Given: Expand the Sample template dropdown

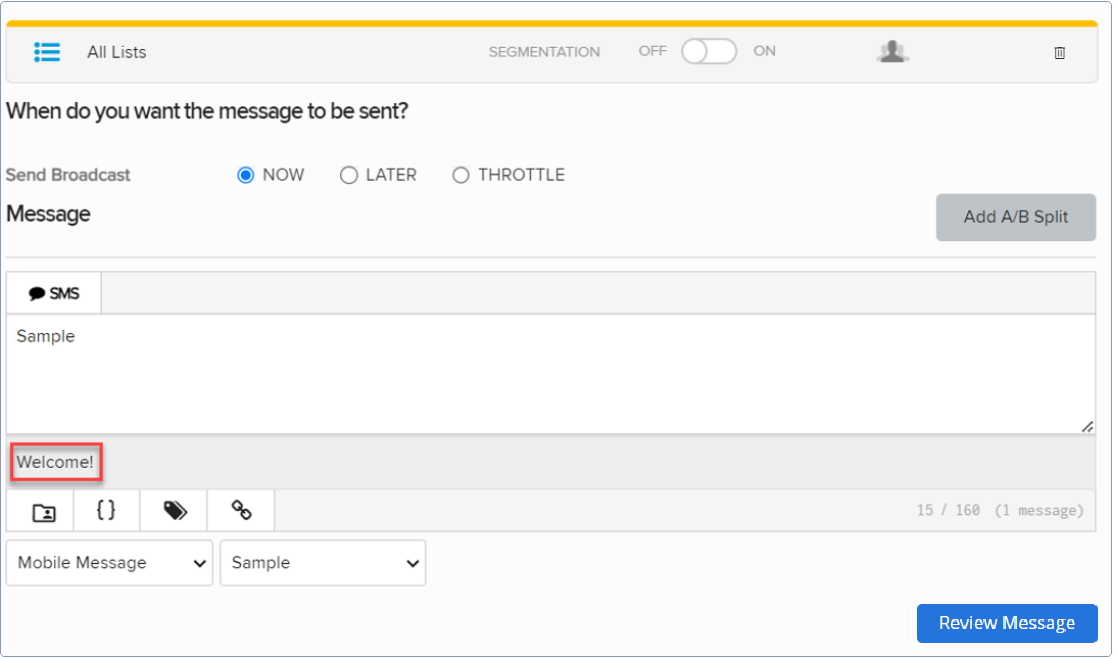Looking at the screenshot, I should 323,563.
